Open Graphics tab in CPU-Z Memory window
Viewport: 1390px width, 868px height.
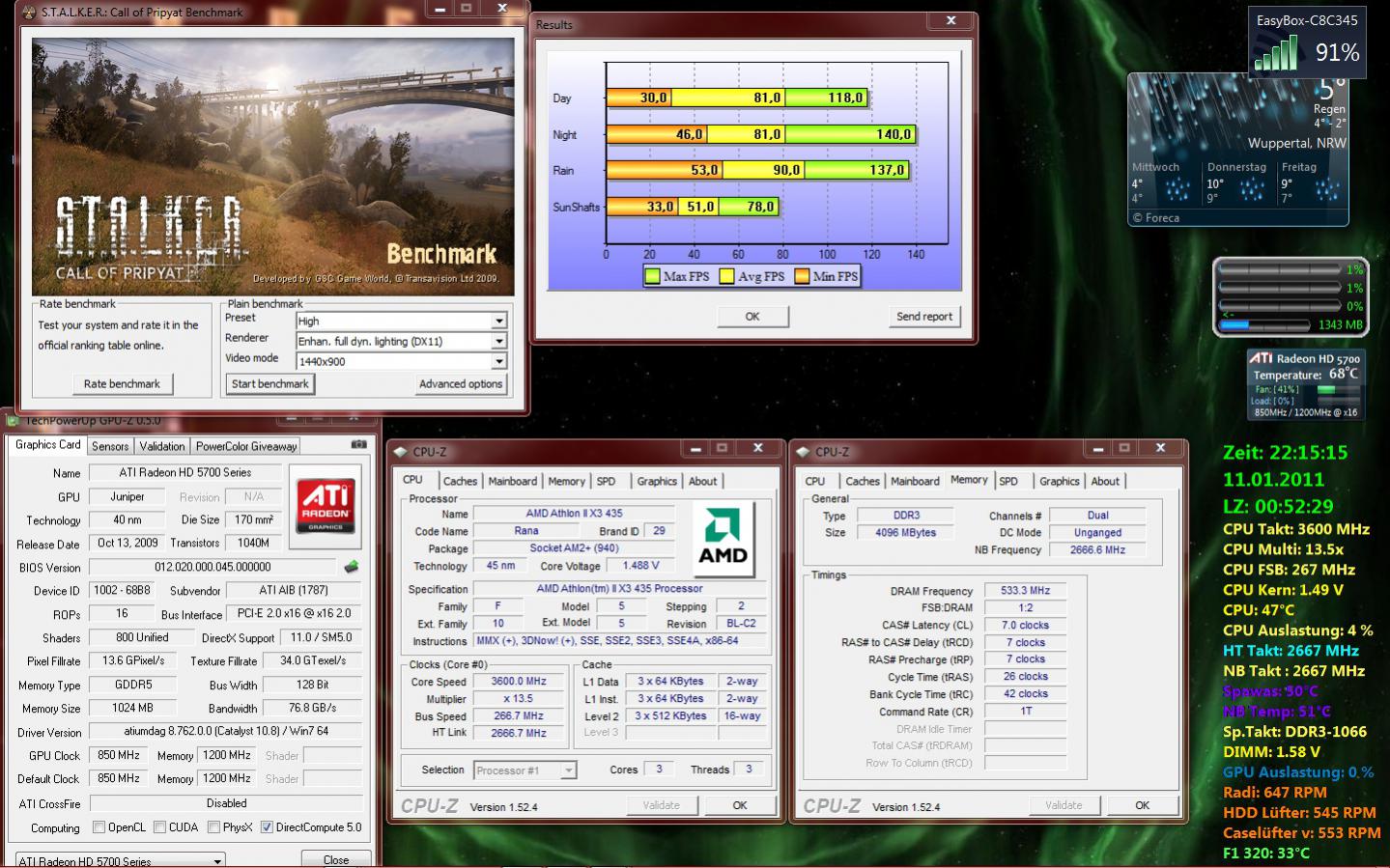click(1060, 481)
